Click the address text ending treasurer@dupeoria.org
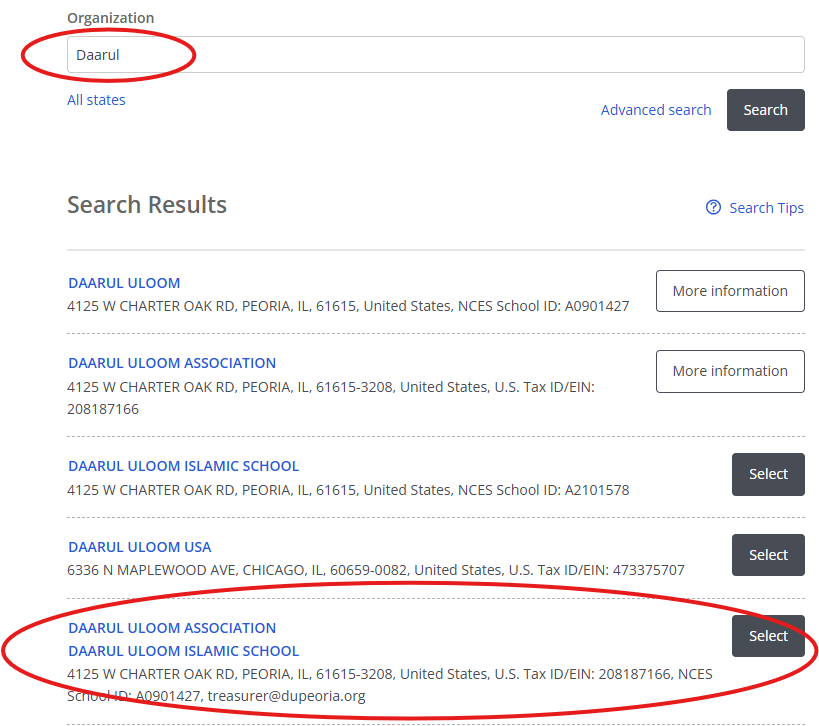This screenshot has height=726, width=819. (x=390, y=685)
